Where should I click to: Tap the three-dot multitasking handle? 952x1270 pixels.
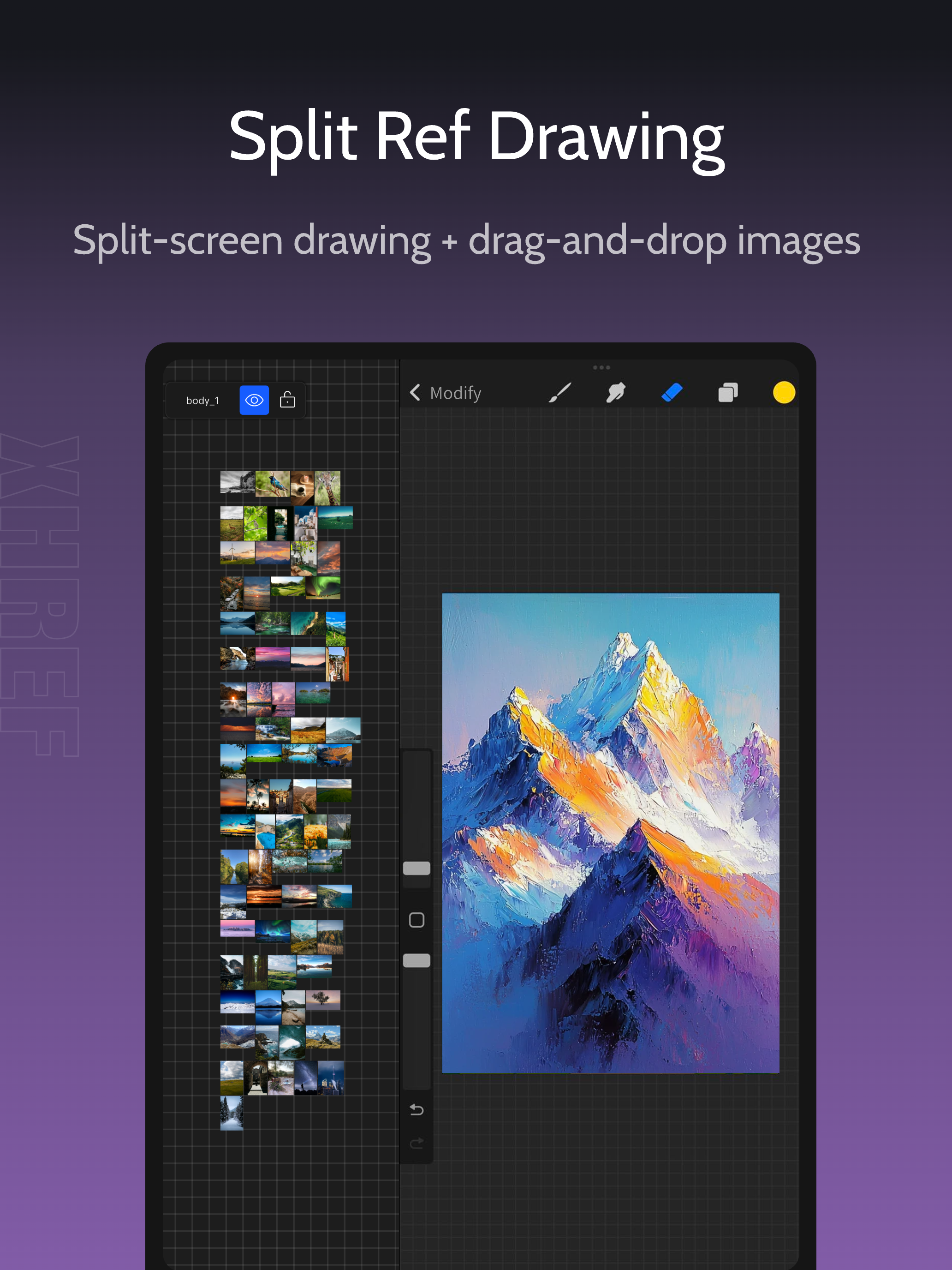click(x=601, y=367)
